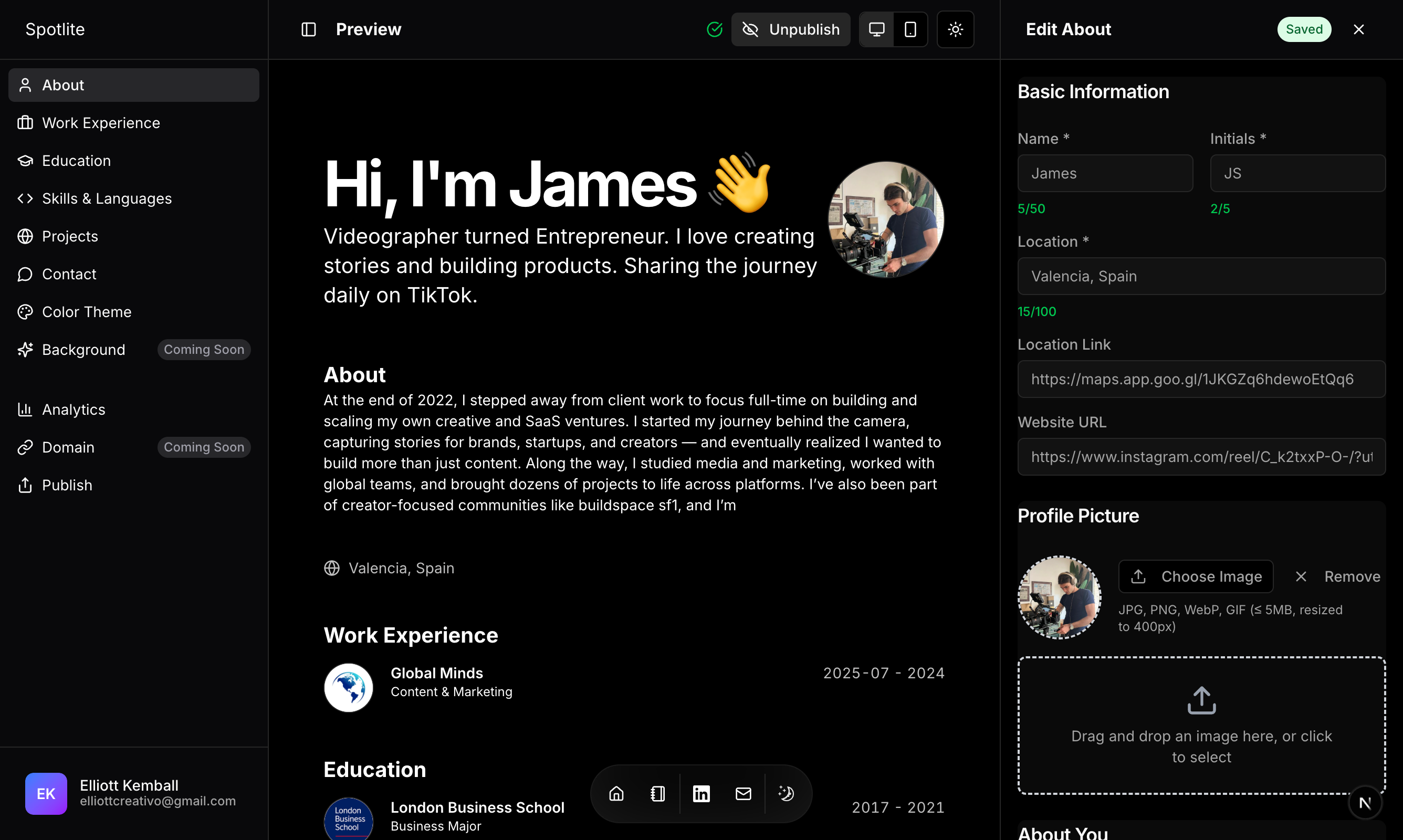Remove the profile picture
Viewport: 1403px width, 840px height.
click(x=1337, y=576)
